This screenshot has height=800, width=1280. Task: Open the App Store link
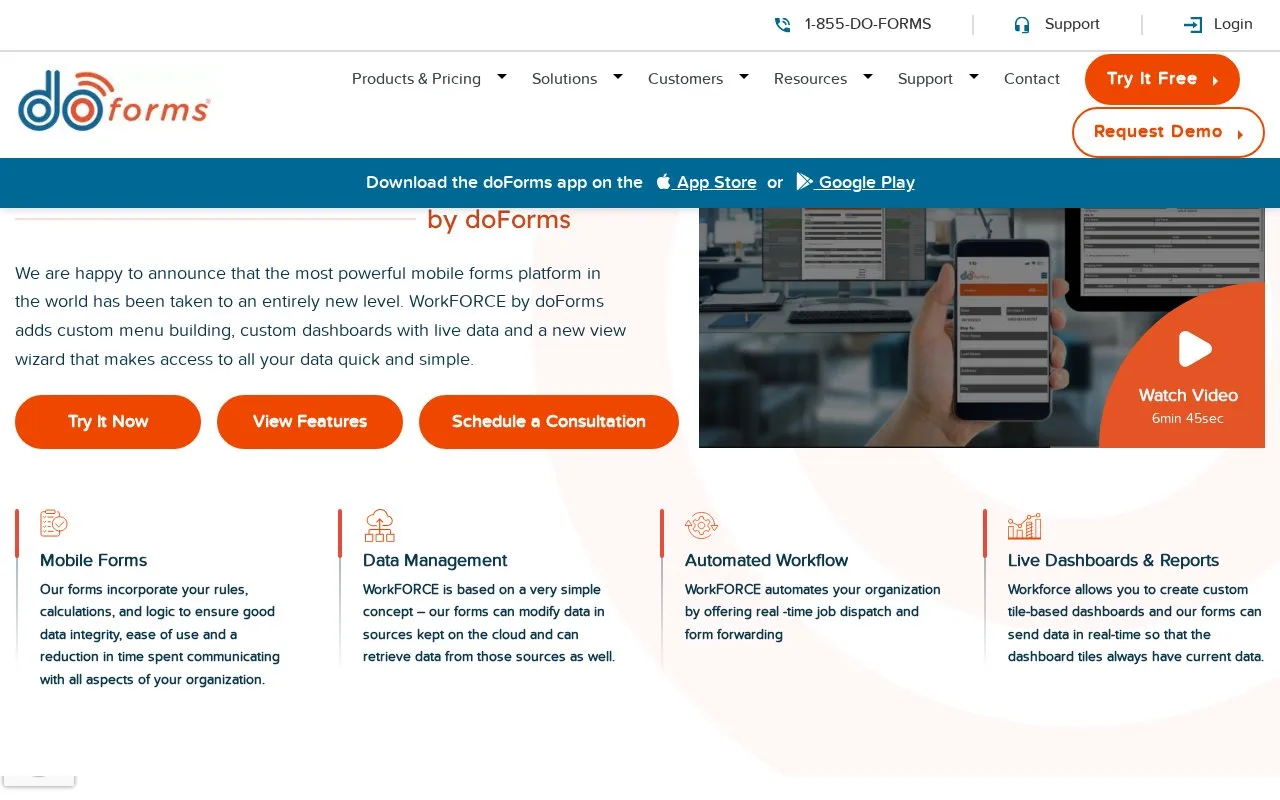707,182
